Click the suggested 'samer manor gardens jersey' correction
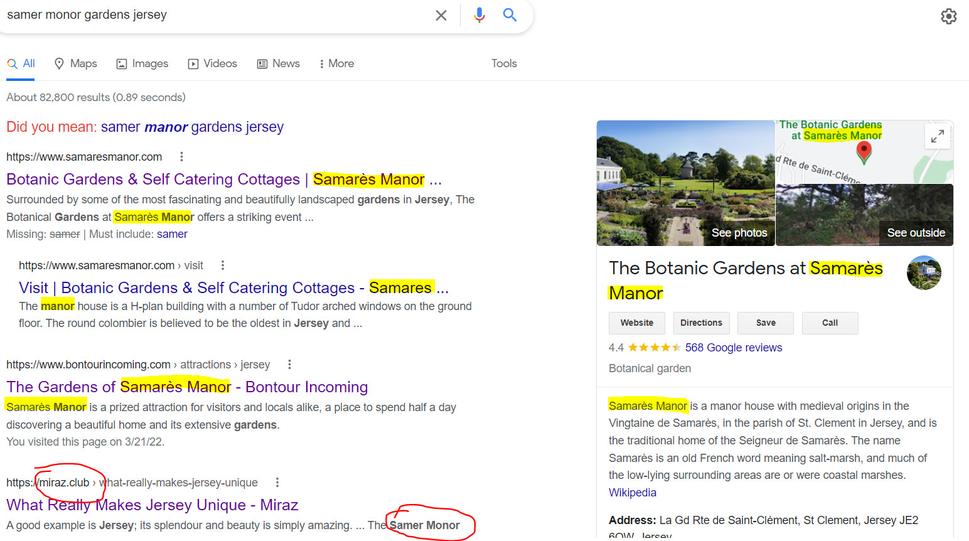The height and width of the screenshot is (541, 969). (192, 127)
